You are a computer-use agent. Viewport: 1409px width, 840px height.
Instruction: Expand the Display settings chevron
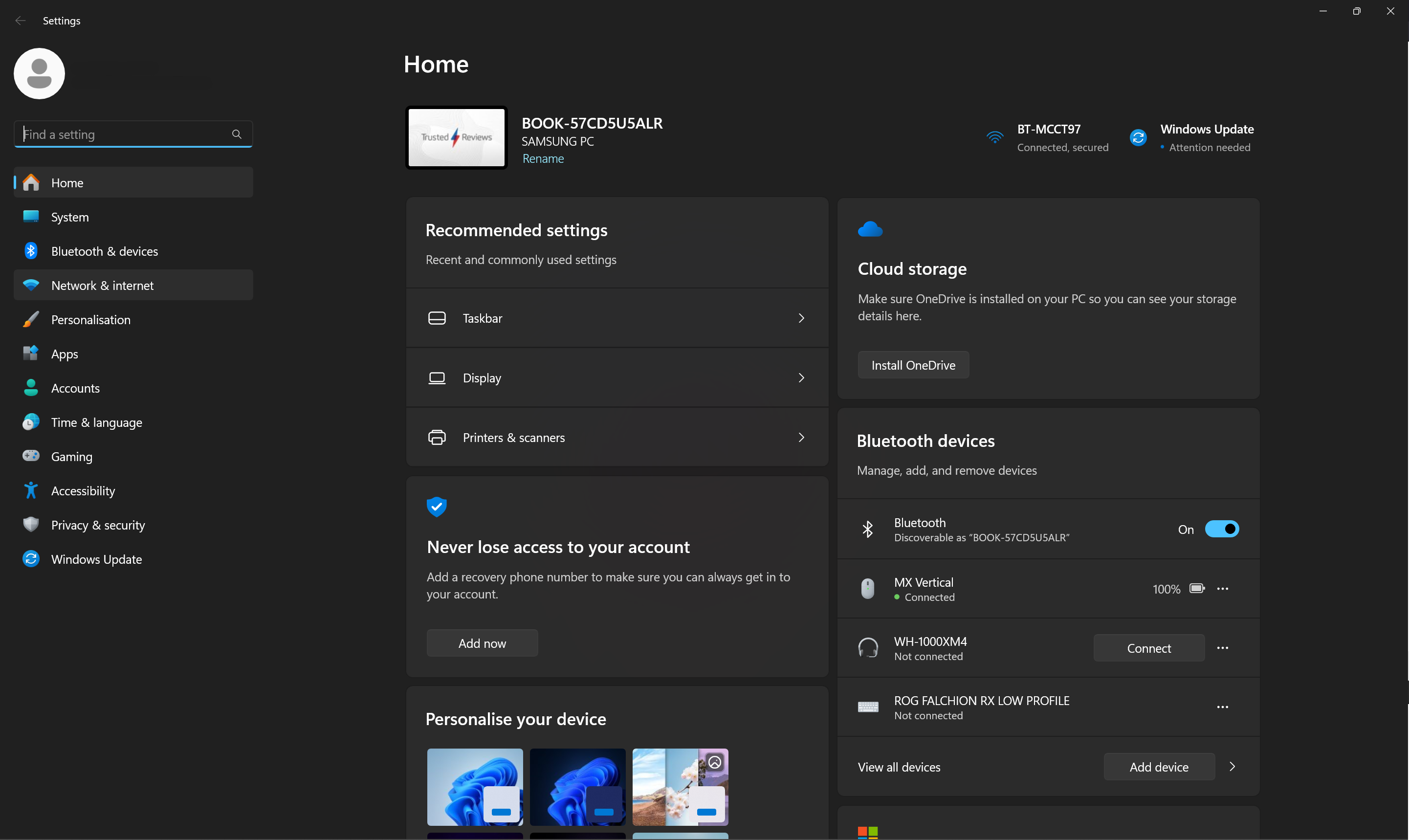coord(801,378)
